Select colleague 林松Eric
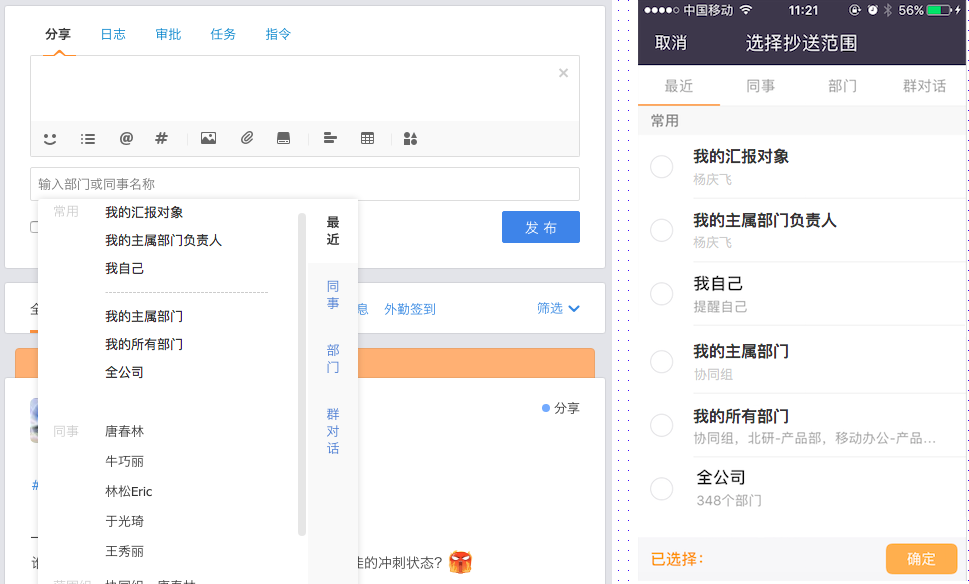Viewport: 969px width, 584px height. [x=129, y=491]
